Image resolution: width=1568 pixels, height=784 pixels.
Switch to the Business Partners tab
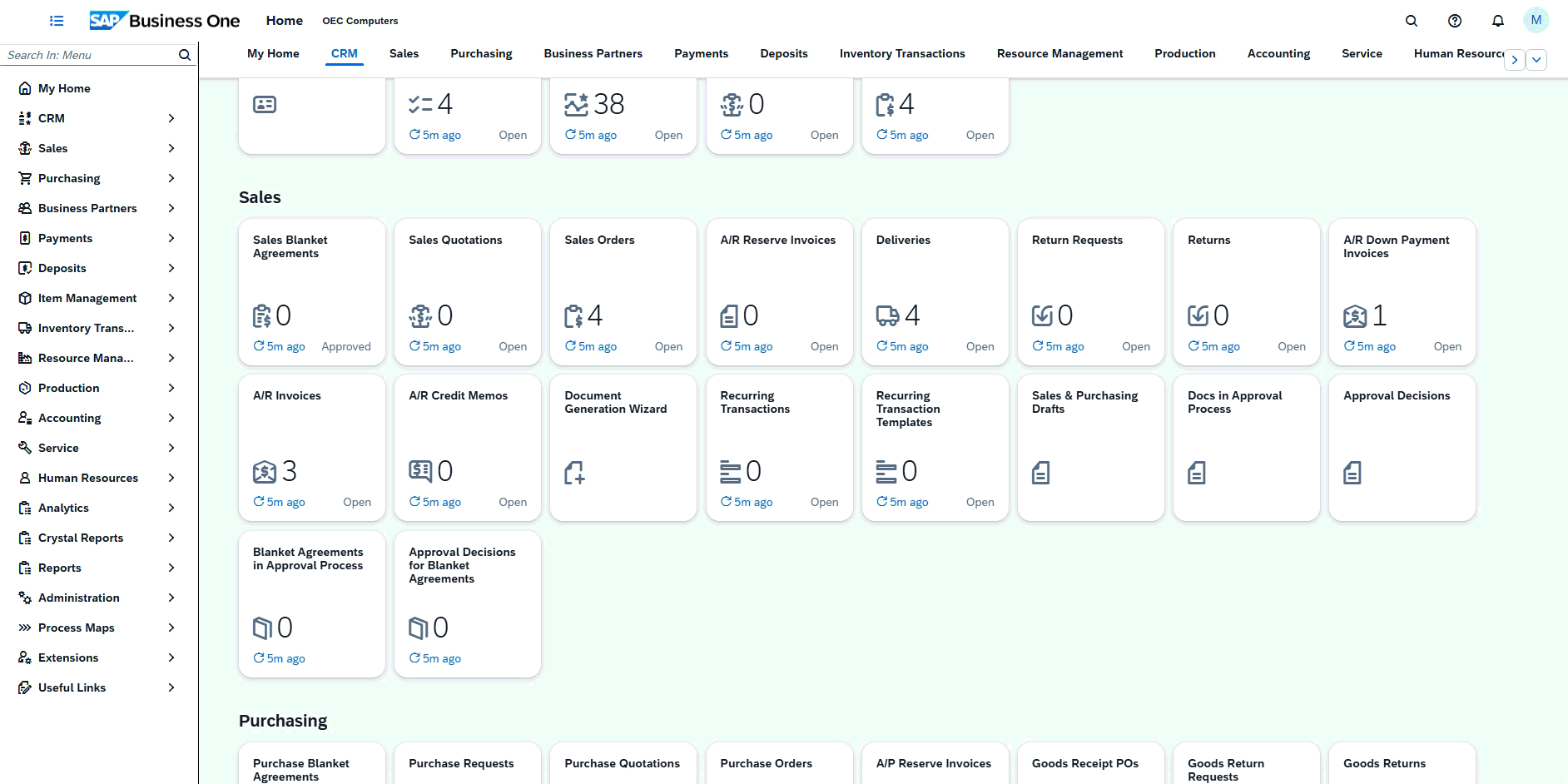[593, 53]
